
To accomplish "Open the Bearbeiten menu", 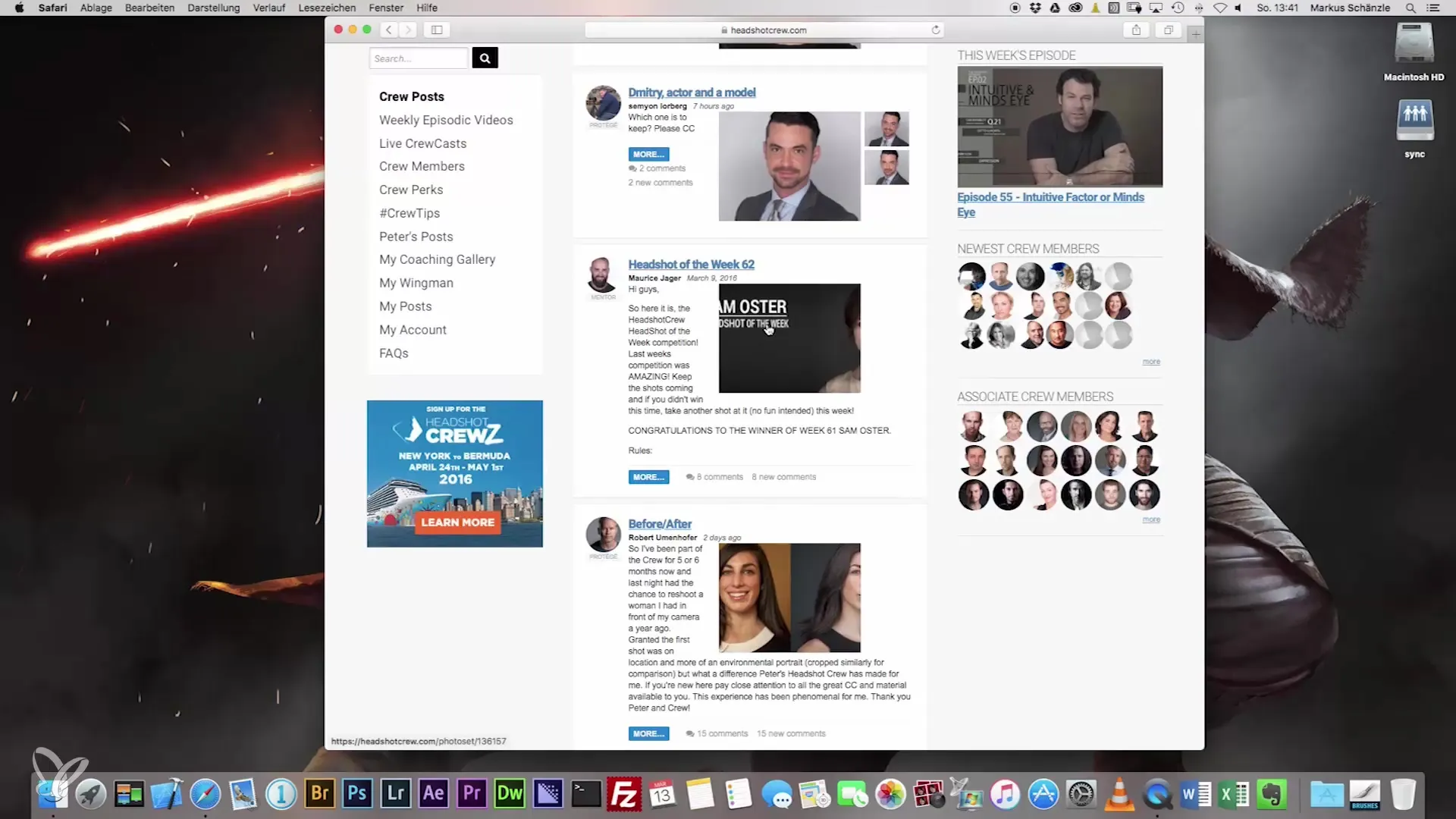I will [x=149, y=8].
